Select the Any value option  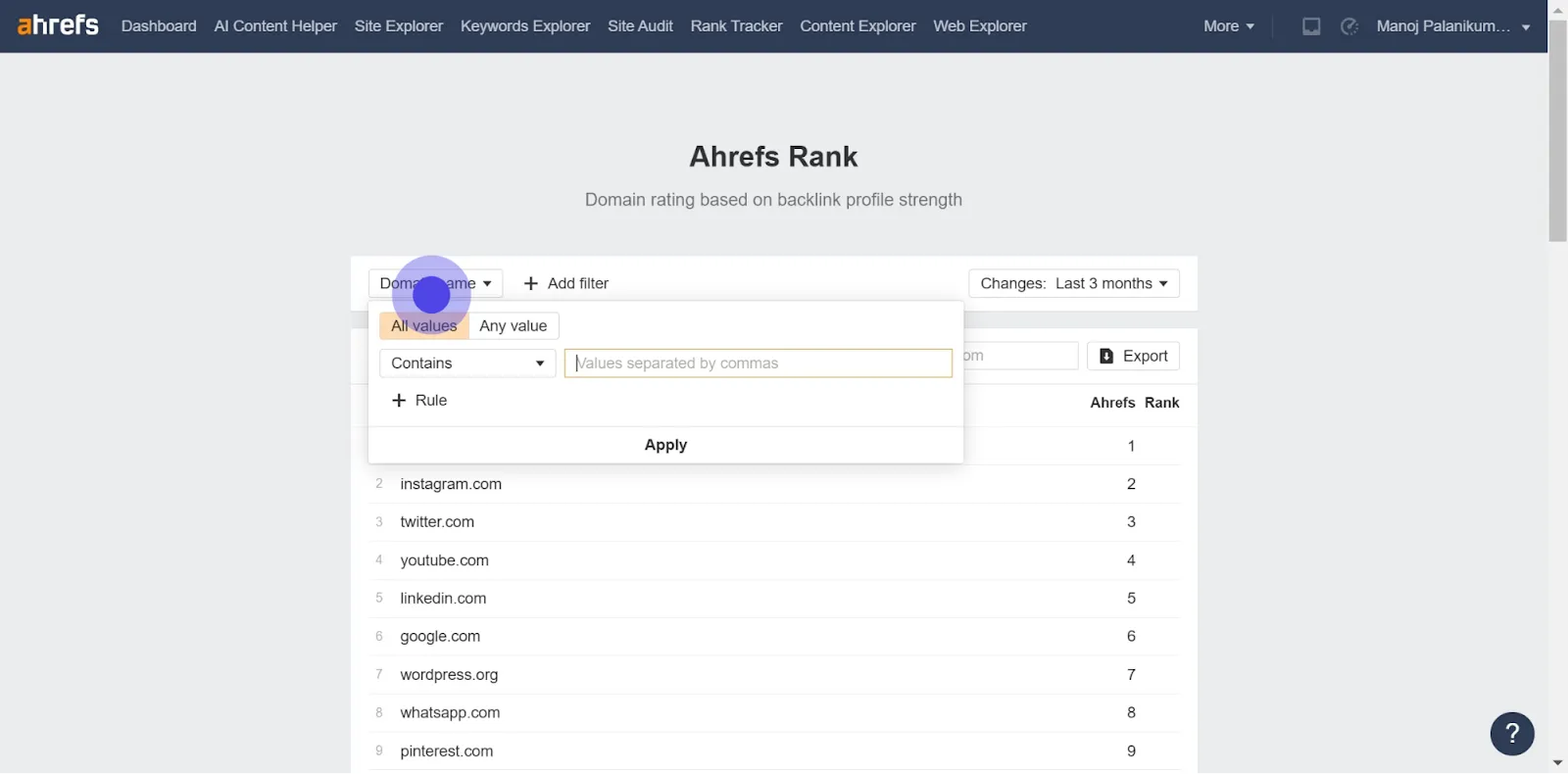point(514,326)
